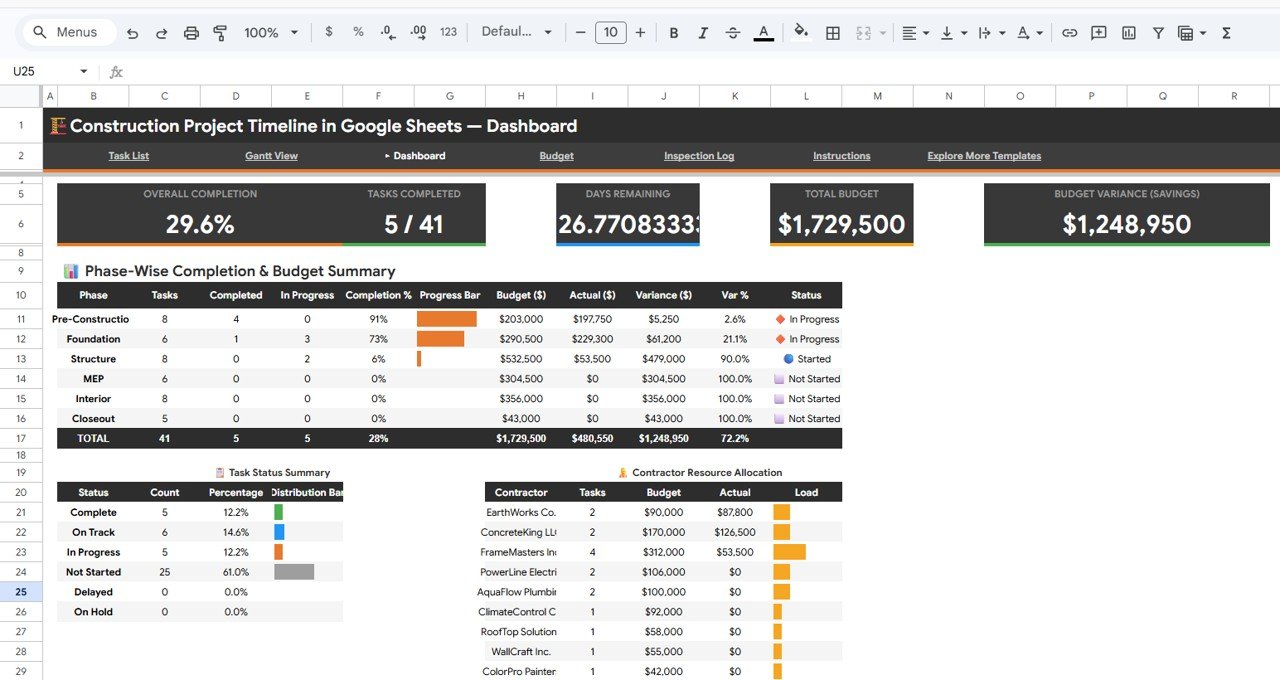The image size is (1280, 680).
Task: Toggle bold formatting
Action: coord(673,32)
